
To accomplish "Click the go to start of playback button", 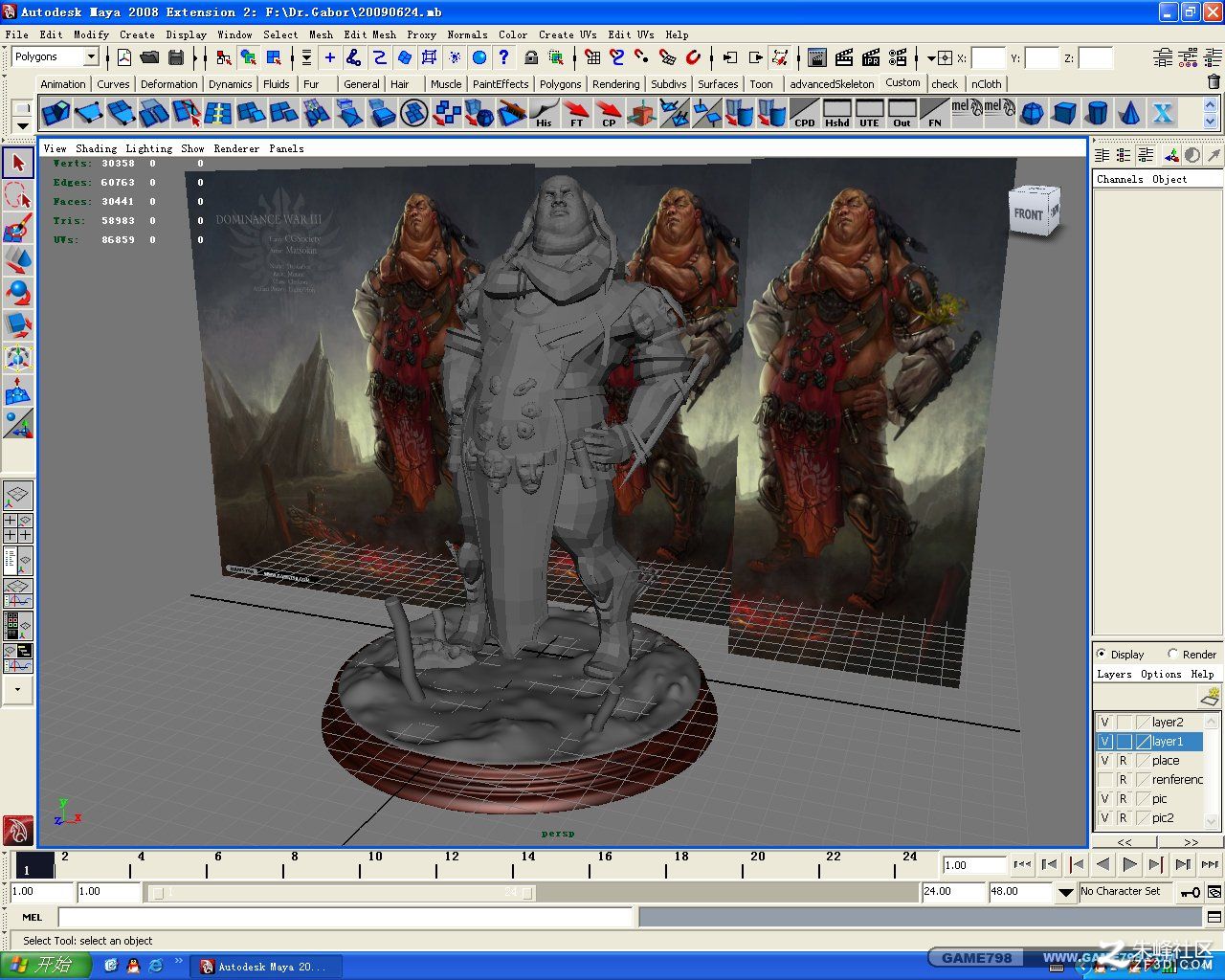I will [x=1022, y=864].
